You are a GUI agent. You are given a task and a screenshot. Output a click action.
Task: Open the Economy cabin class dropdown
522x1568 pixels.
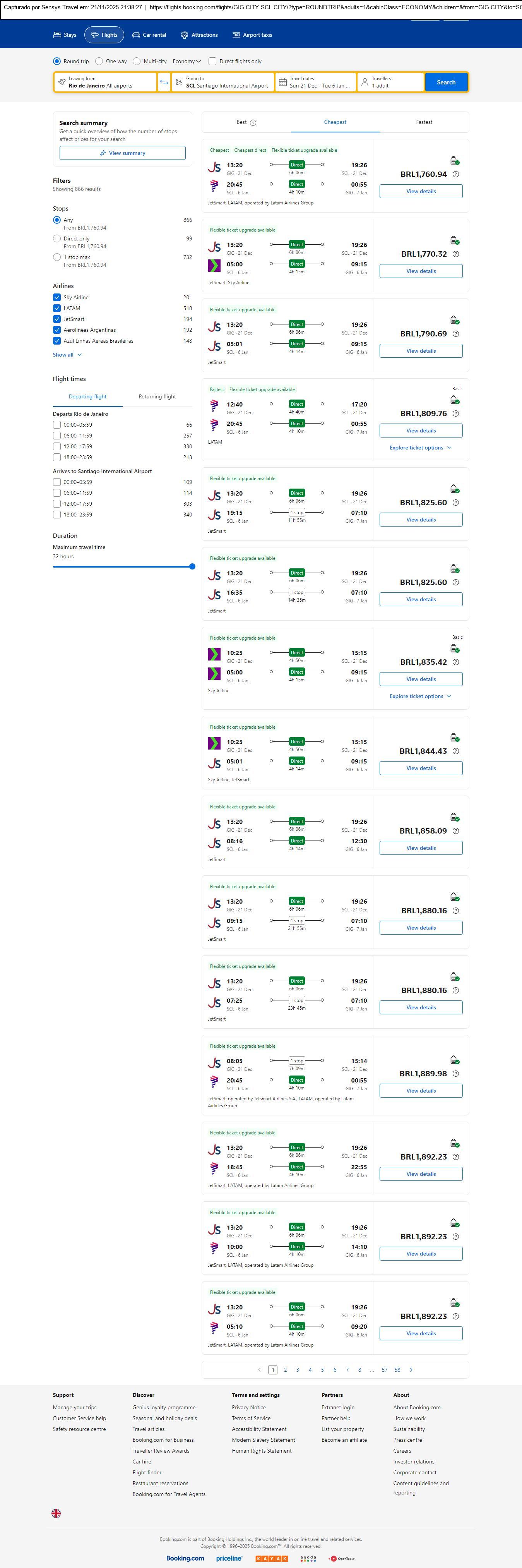(186, 62)
